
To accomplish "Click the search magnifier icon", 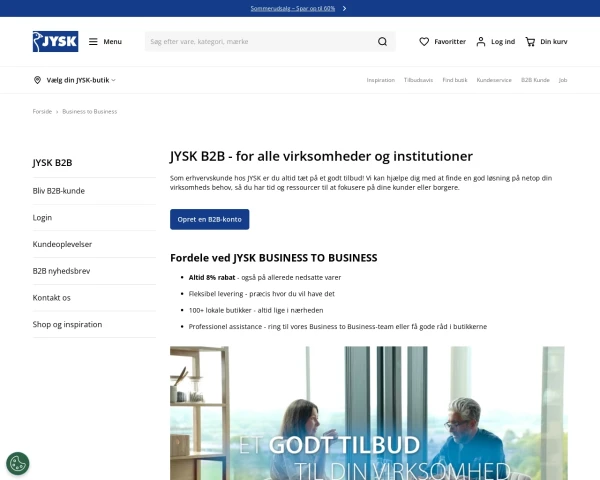I will click(382, 41).
